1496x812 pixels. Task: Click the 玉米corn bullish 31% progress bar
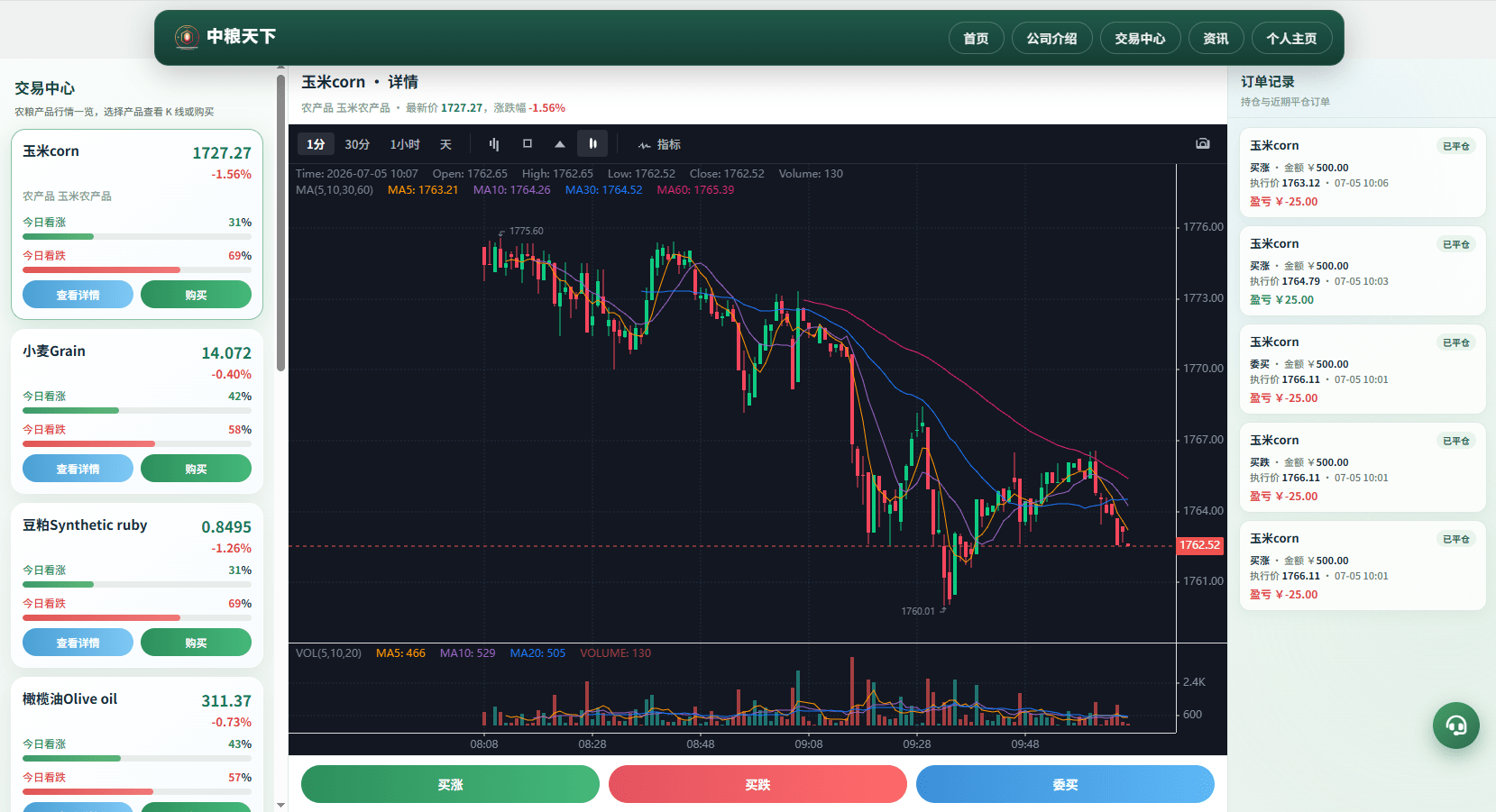click(137, 236)
